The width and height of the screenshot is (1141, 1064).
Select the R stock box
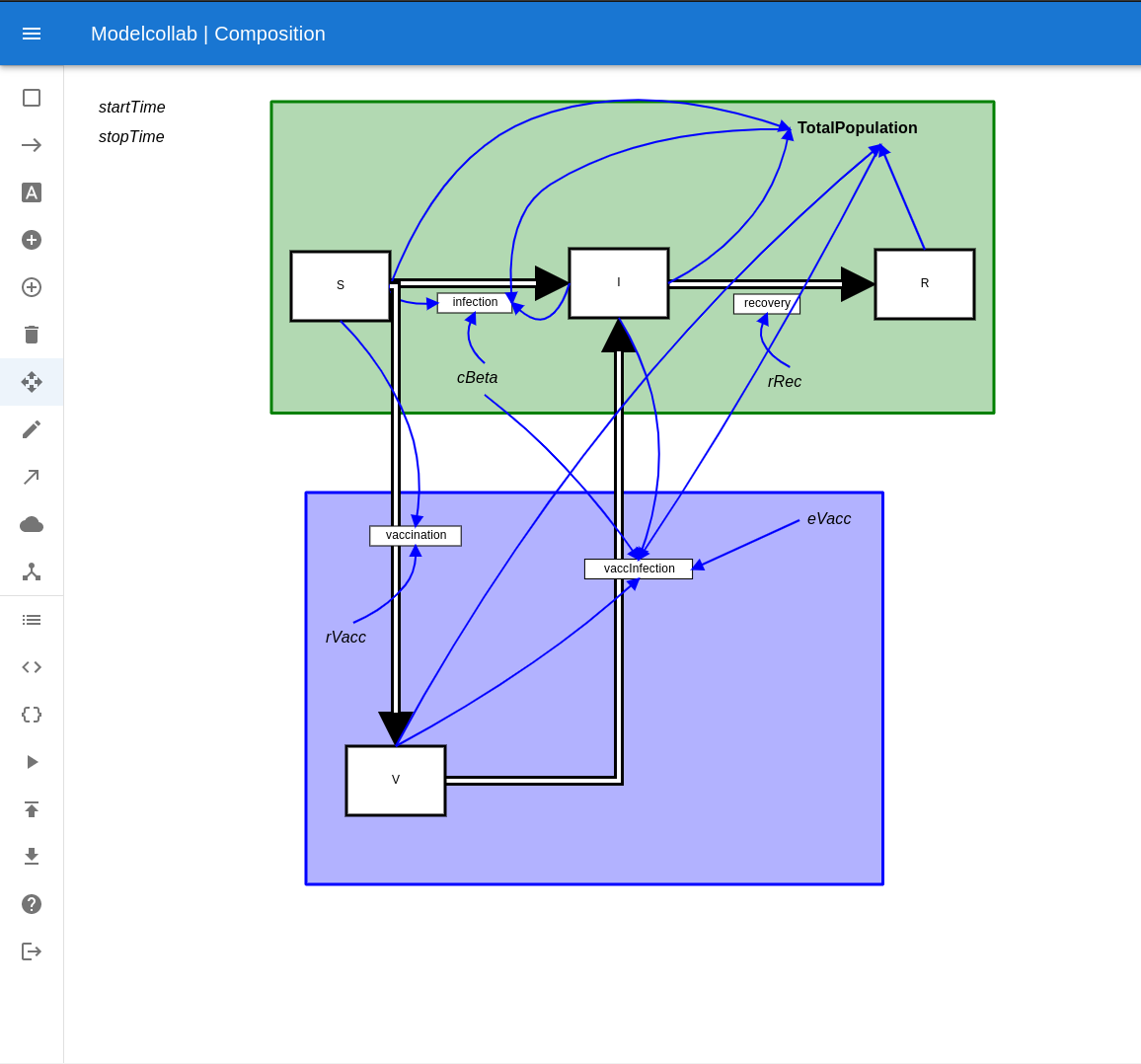click(924, 283)
